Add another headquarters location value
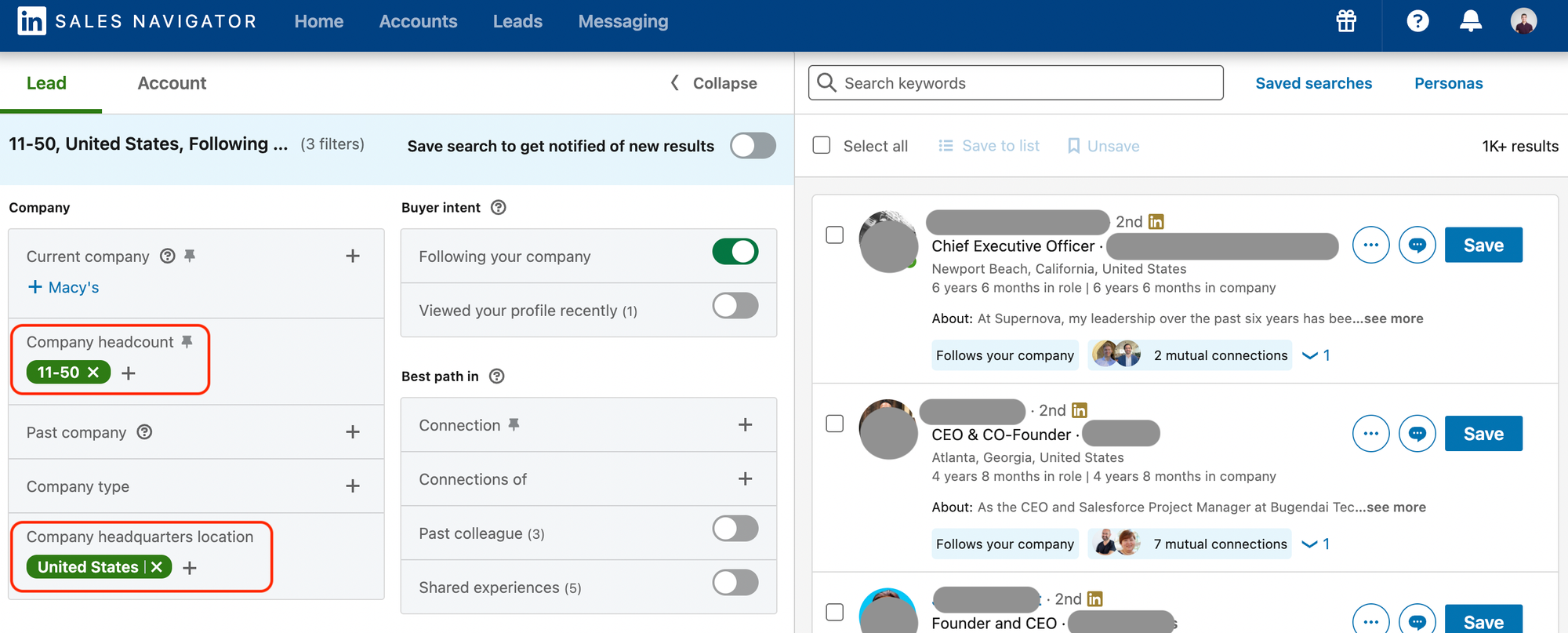The width and height of the screenshot is (1568, 633). 190,568
